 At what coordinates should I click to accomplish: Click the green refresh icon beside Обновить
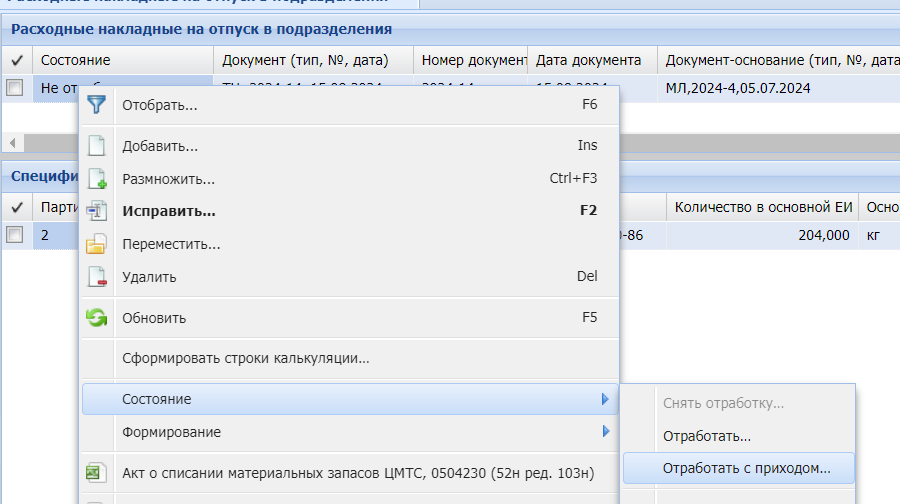point(97,318)
